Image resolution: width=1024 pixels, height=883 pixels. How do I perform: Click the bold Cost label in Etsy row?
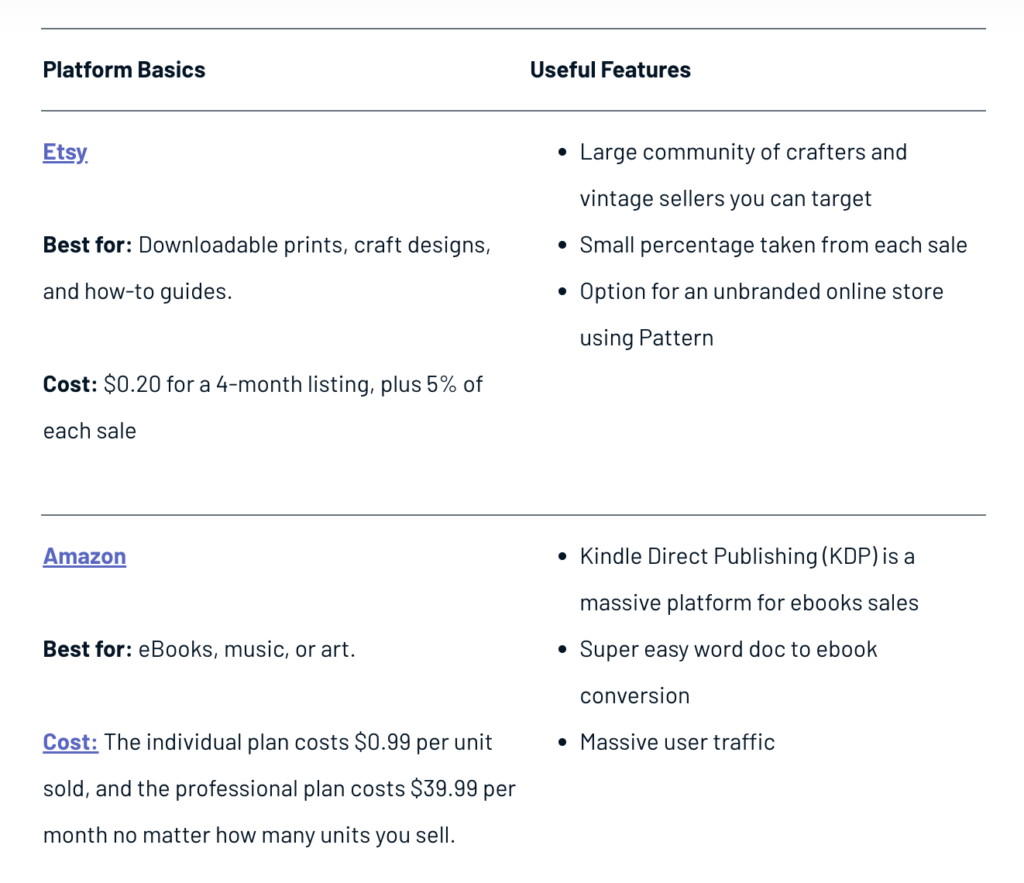pyautogui.click(x=70, y=384)
